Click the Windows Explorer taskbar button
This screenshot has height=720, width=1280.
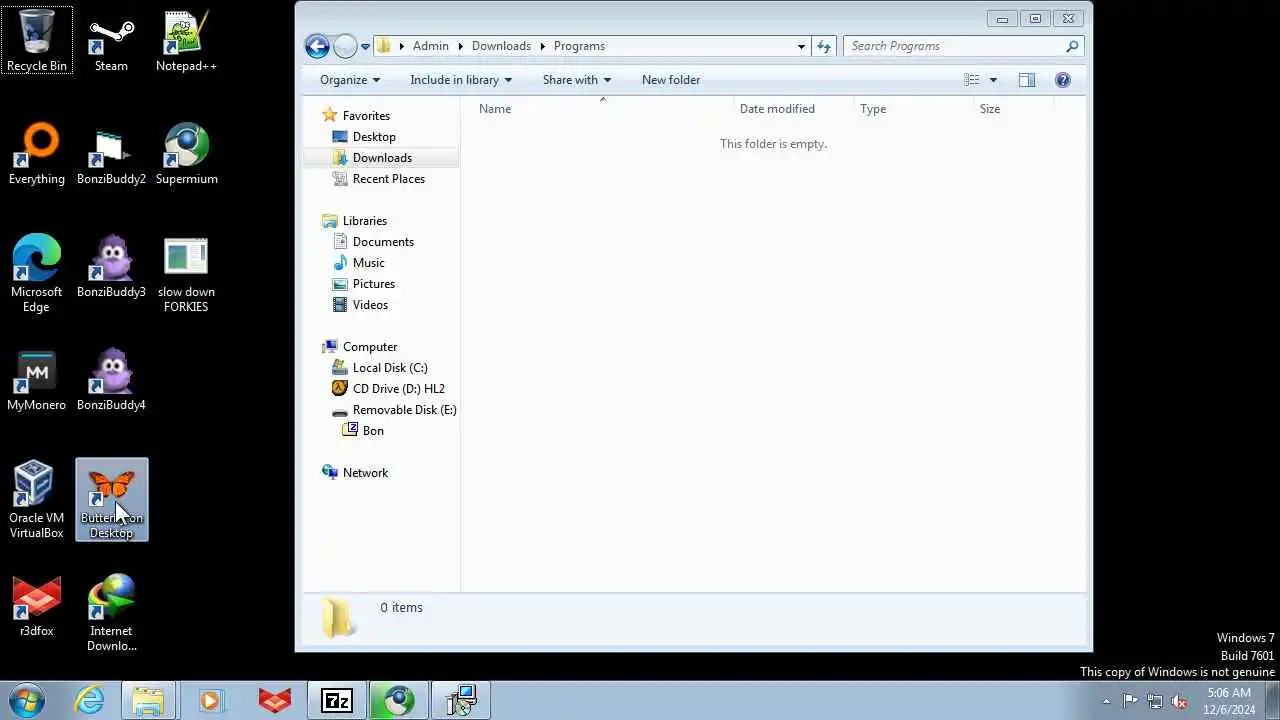(149, 700)
